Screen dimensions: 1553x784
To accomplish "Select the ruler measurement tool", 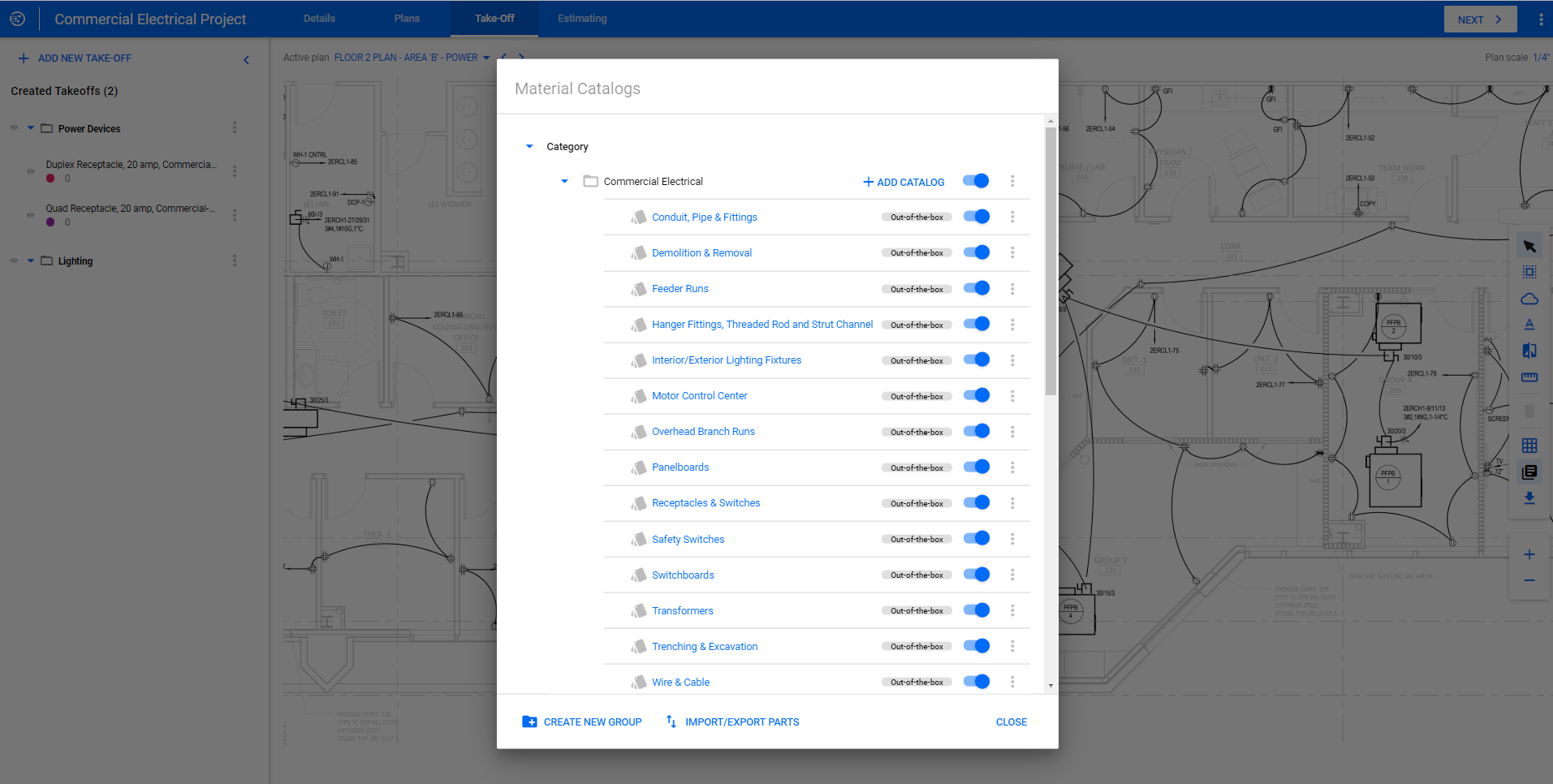I will point(1529,377).
